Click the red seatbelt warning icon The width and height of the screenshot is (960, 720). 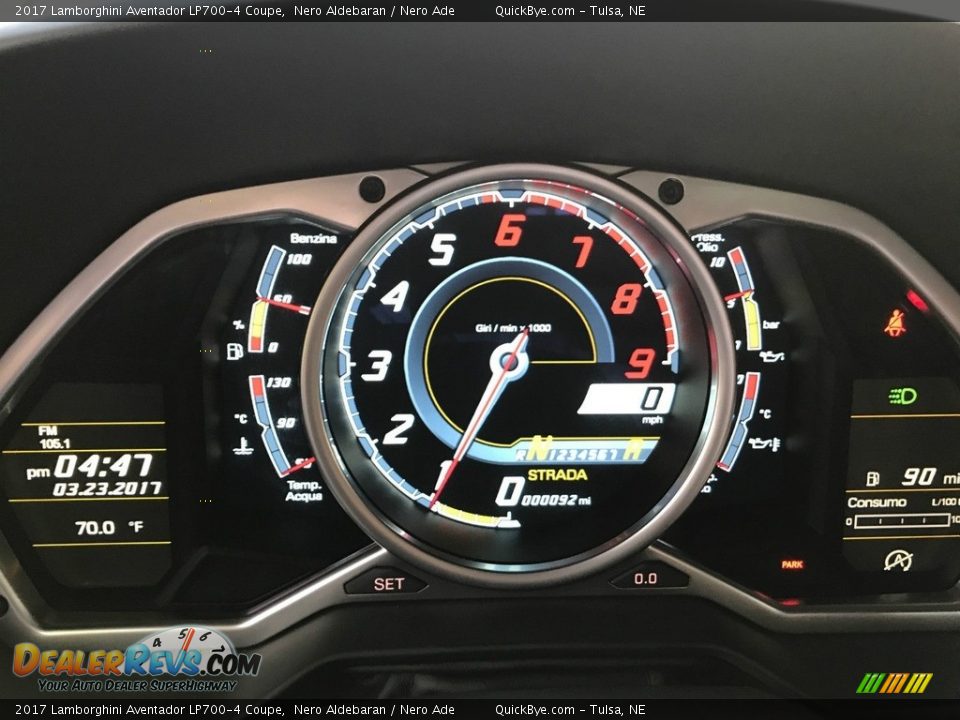pyautogui.click(x=895, y=323)
